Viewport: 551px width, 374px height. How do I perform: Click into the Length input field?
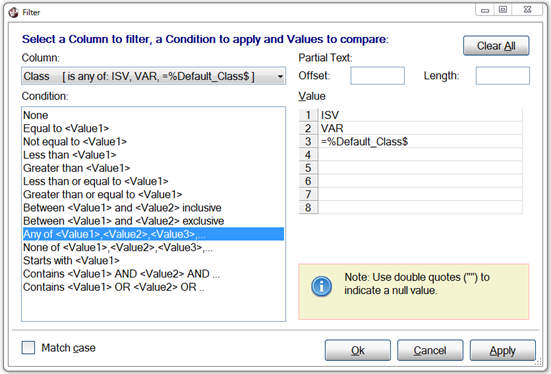pyautogui.click(x=503, y=76)
